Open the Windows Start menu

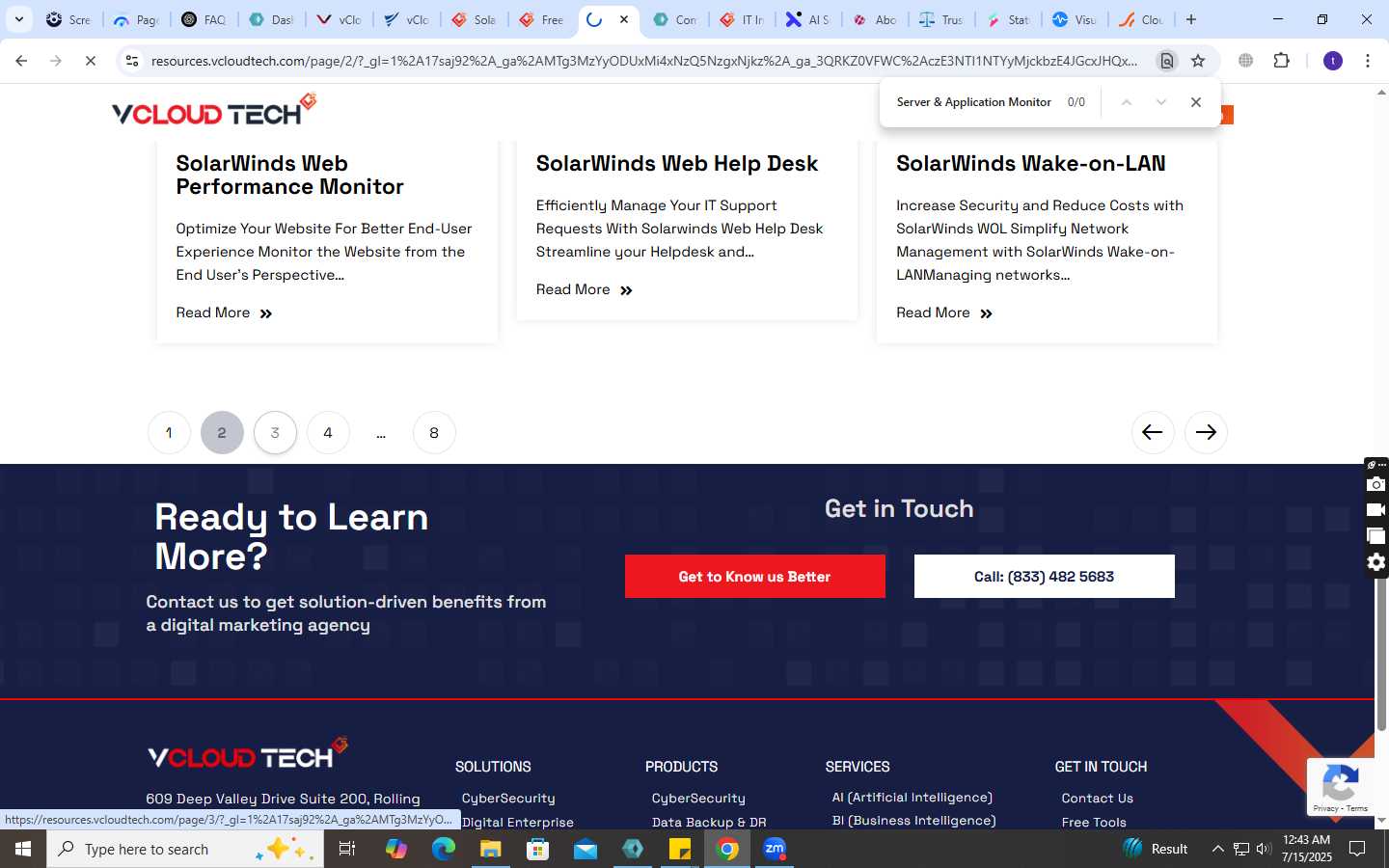(23, 849)
